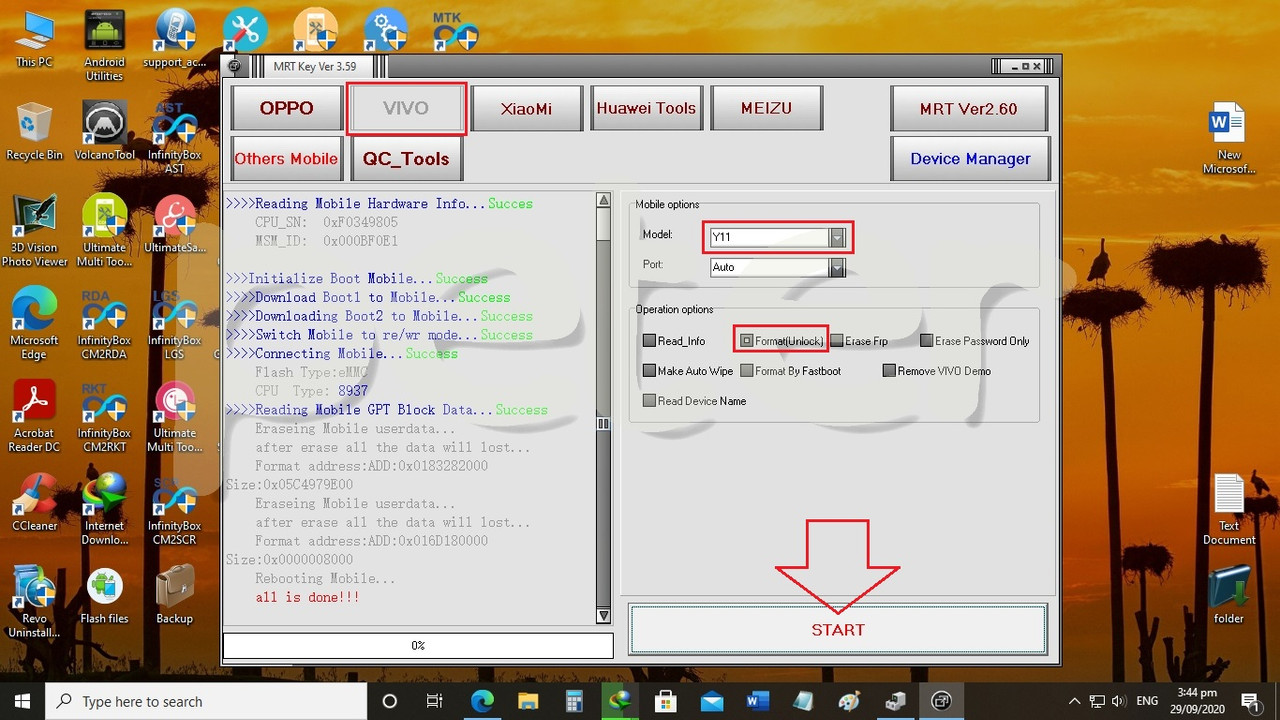Screen dimensions: 1280x720
Task: Click the 'all is done!!!' log line
Action: [x=307, y=597]
